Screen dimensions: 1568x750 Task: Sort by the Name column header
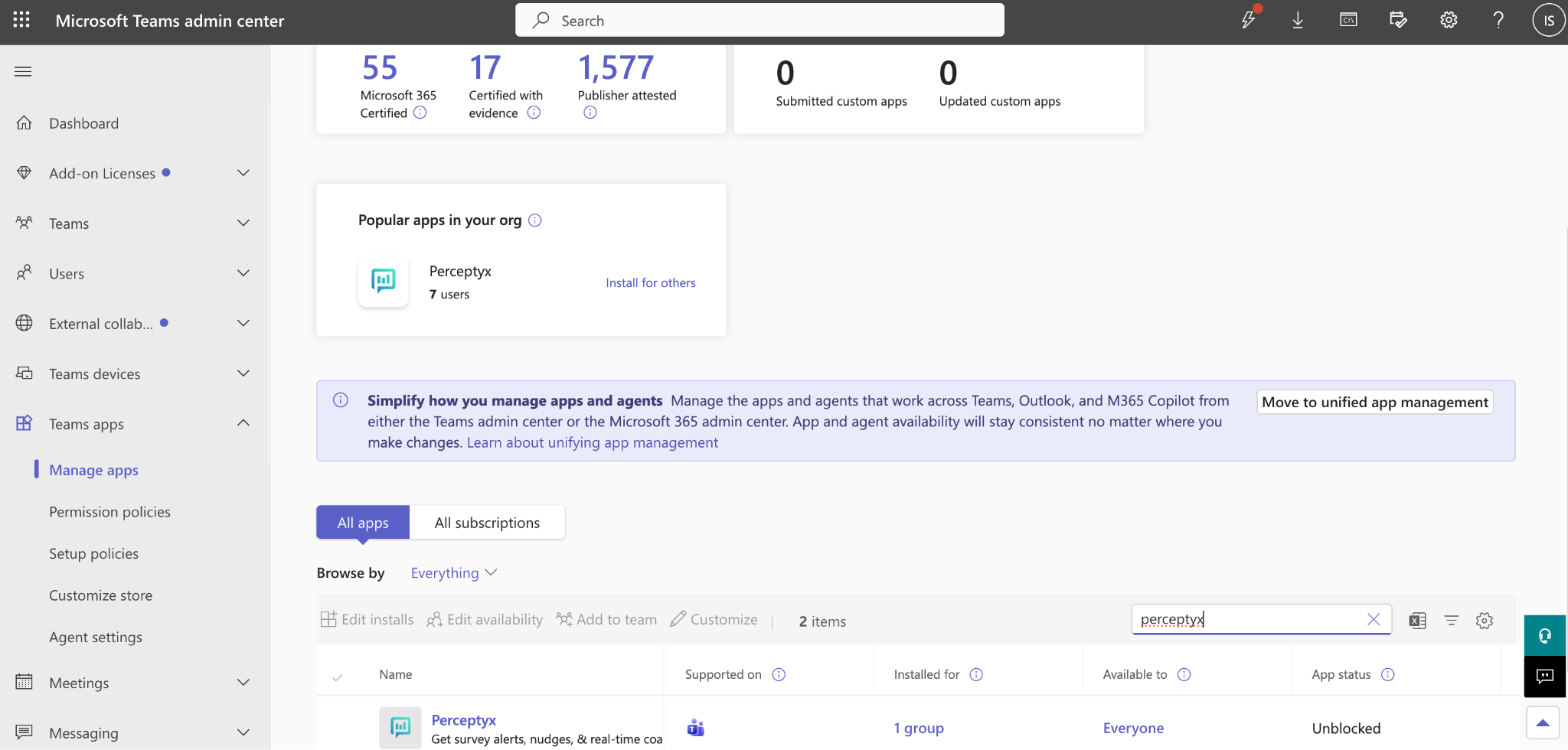396,674
